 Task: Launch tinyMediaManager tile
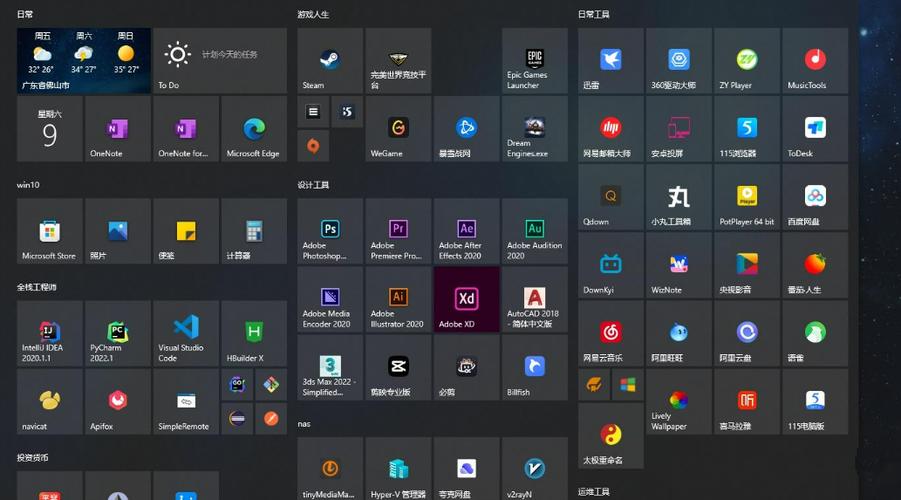(330, 469)
